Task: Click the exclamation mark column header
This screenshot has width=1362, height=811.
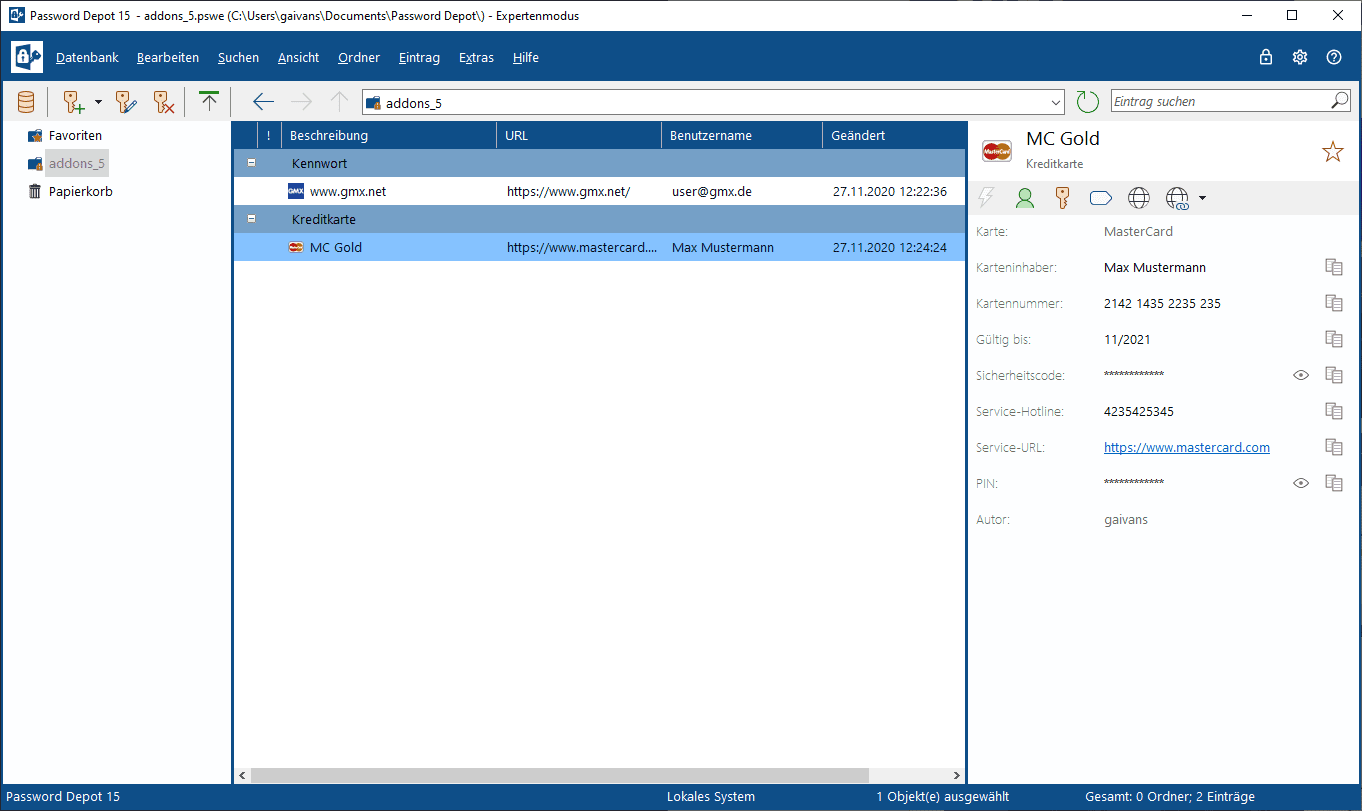Action: [269, 135]
